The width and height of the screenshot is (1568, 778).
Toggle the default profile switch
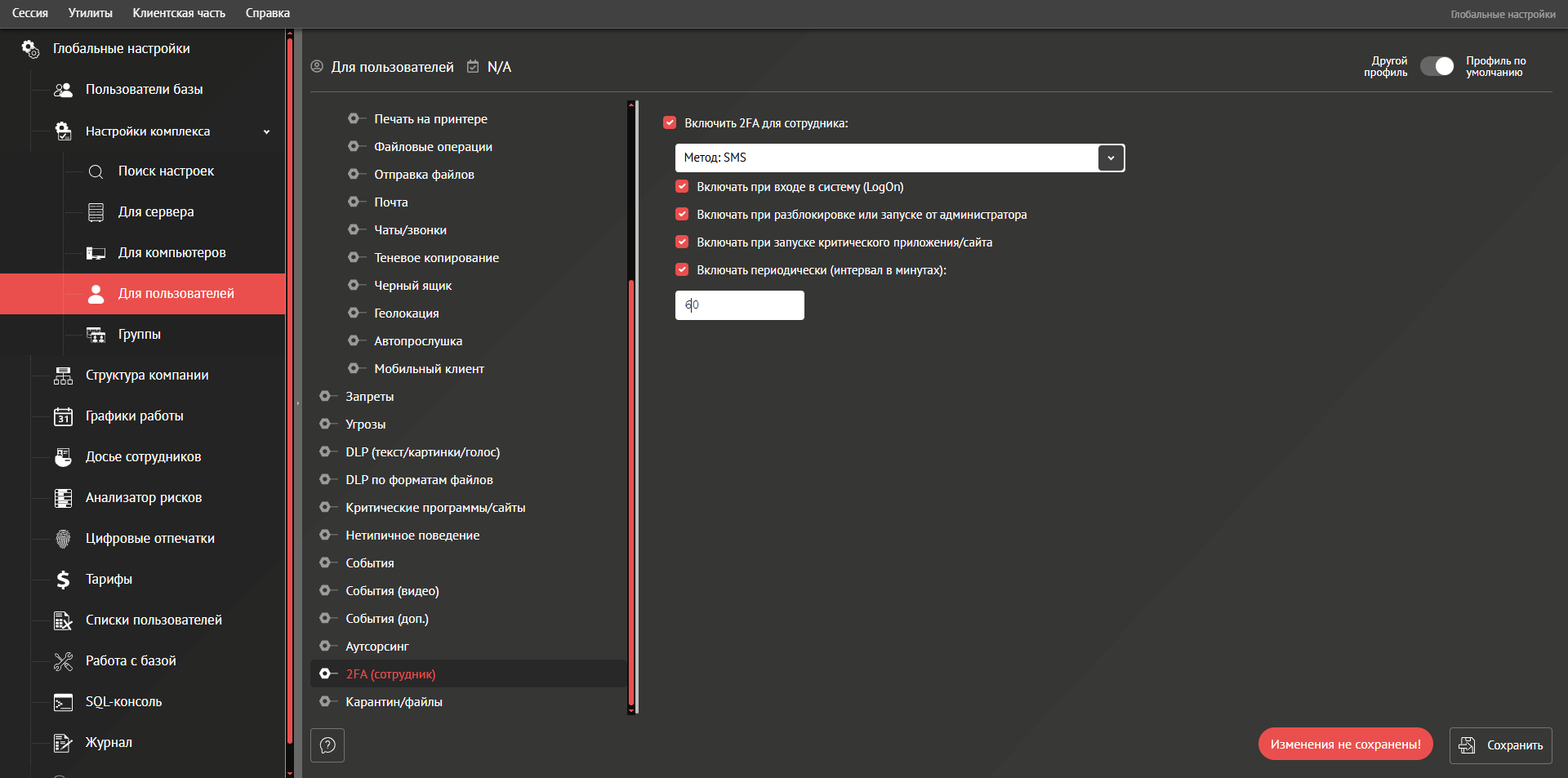pos(1437,66)
